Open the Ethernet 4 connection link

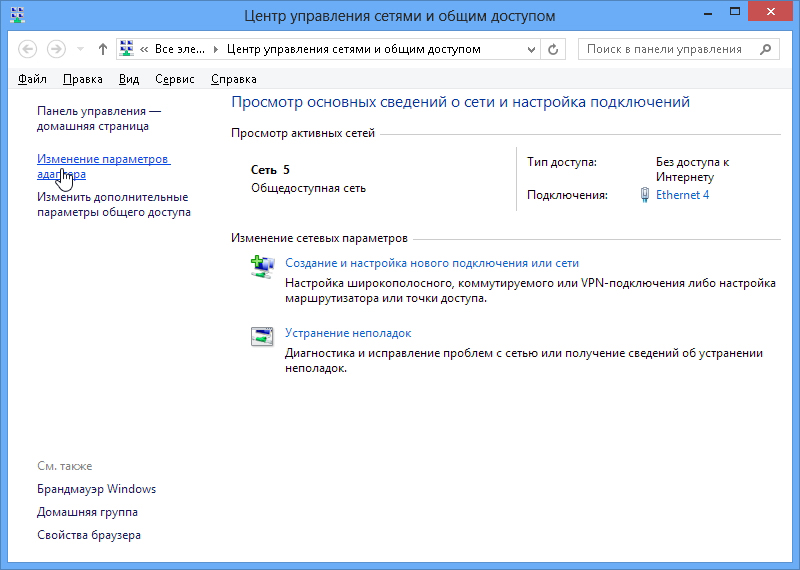coord(682,195)
